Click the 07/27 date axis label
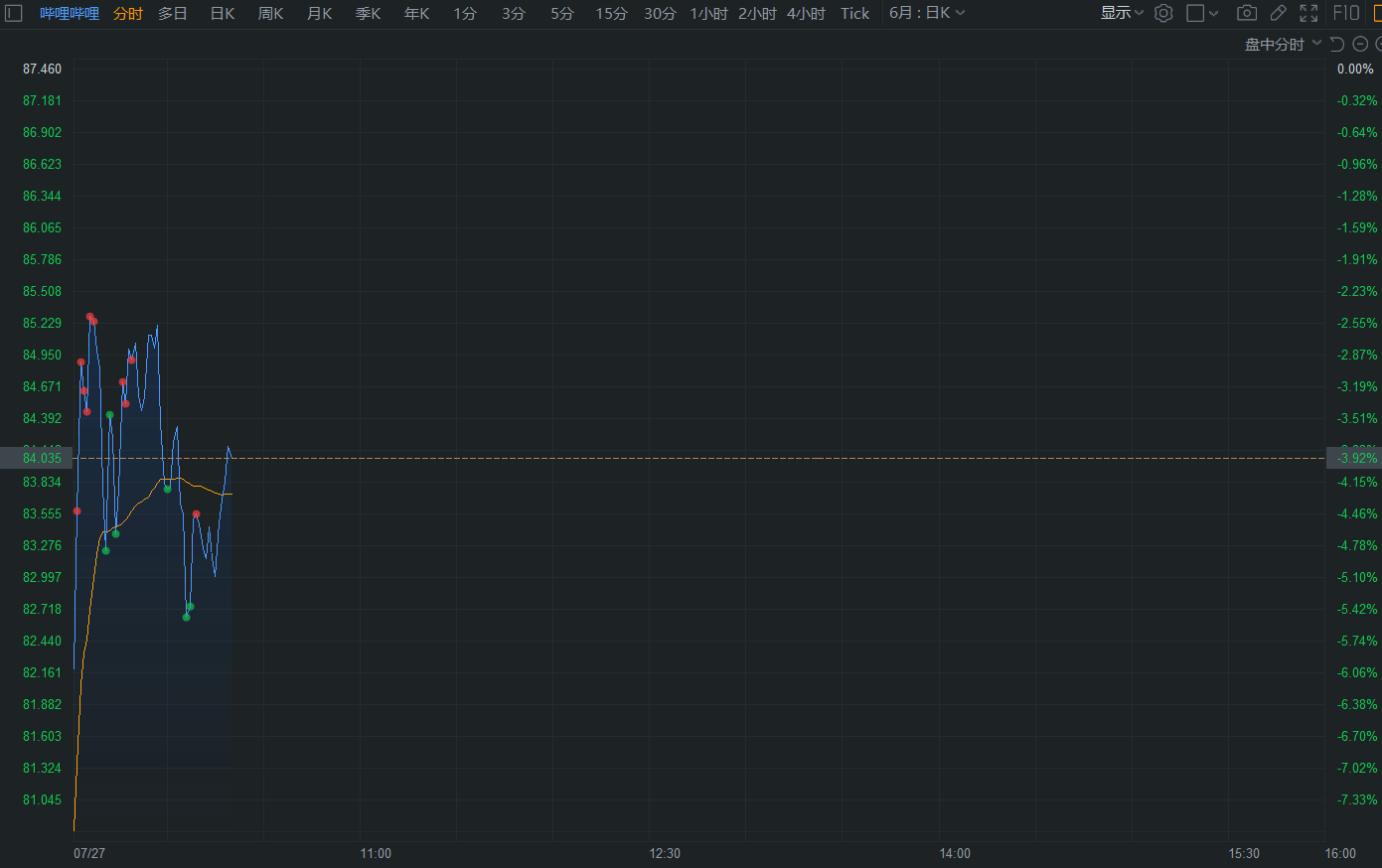Screen dimensions: 1382x868 click(x=89, y=853)
